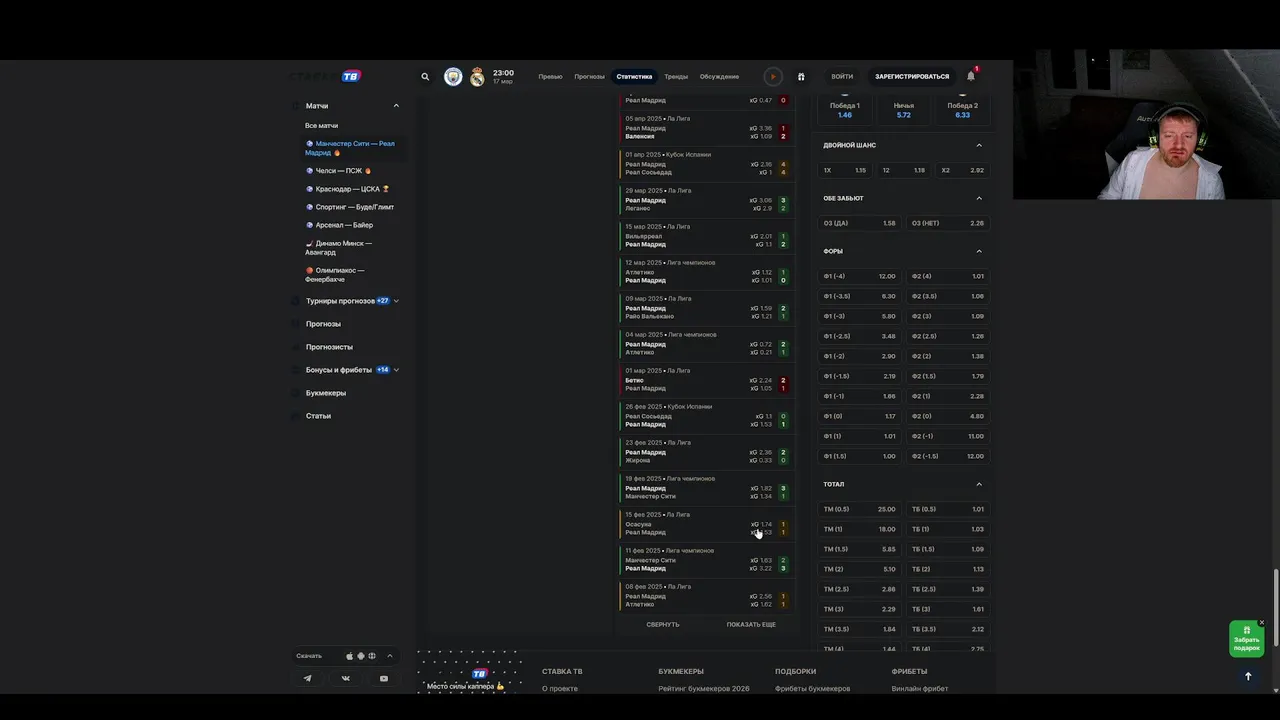Click the Зарегистрироваться button
Image resolution: width=1280 pixels, height=720 pixels.
912,77
